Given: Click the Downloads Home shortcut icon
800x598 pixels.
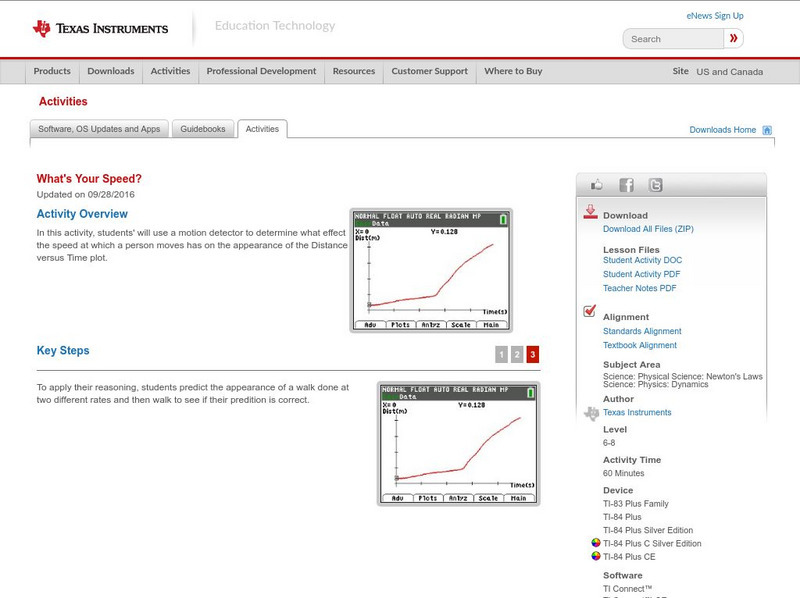Looking at the screenshot, I should (767, 129).
